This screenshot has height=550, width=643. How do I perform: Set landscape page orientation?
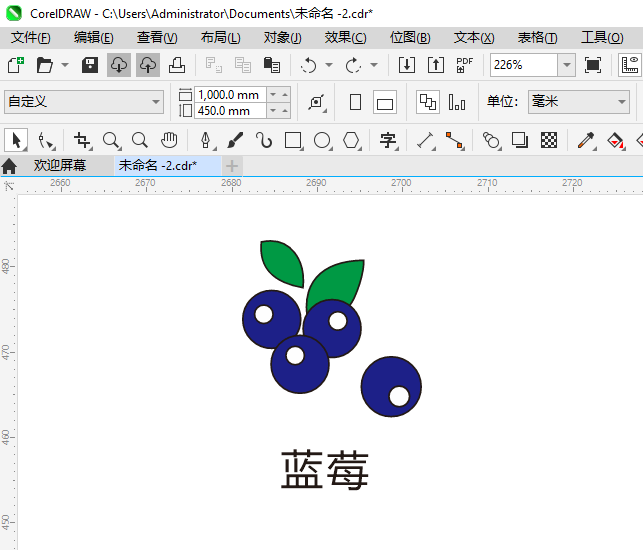(385, 102)
